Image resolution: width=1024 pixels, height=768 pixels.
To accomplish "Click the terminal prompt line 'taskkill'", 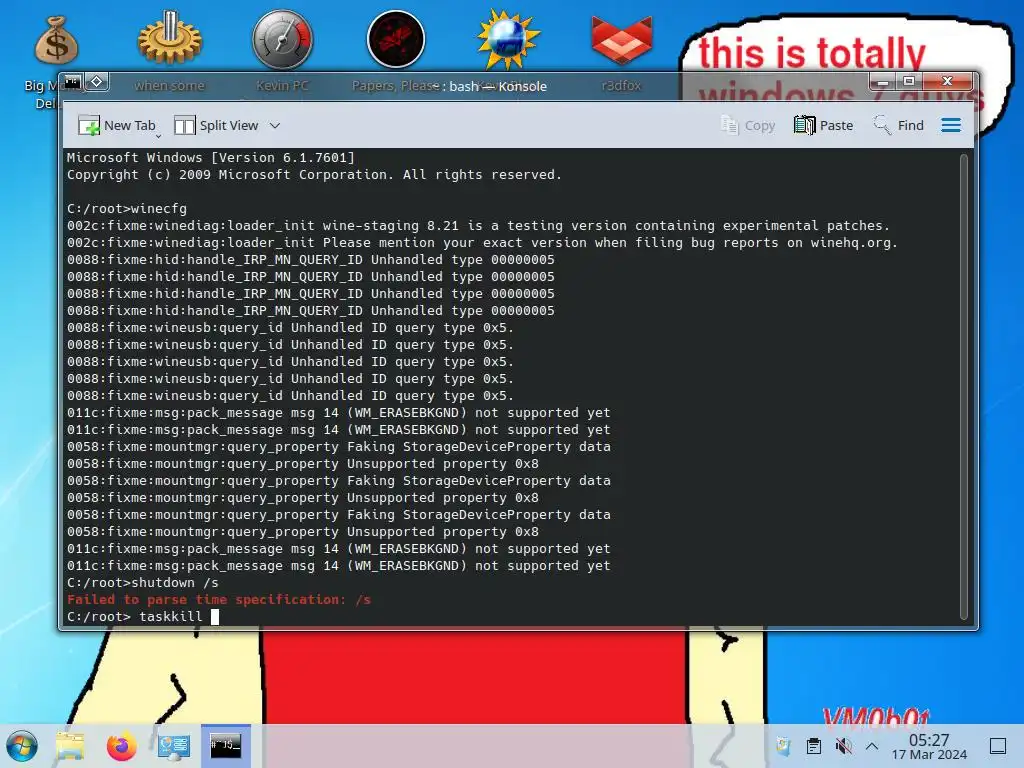I will click(x=143, y=616).
